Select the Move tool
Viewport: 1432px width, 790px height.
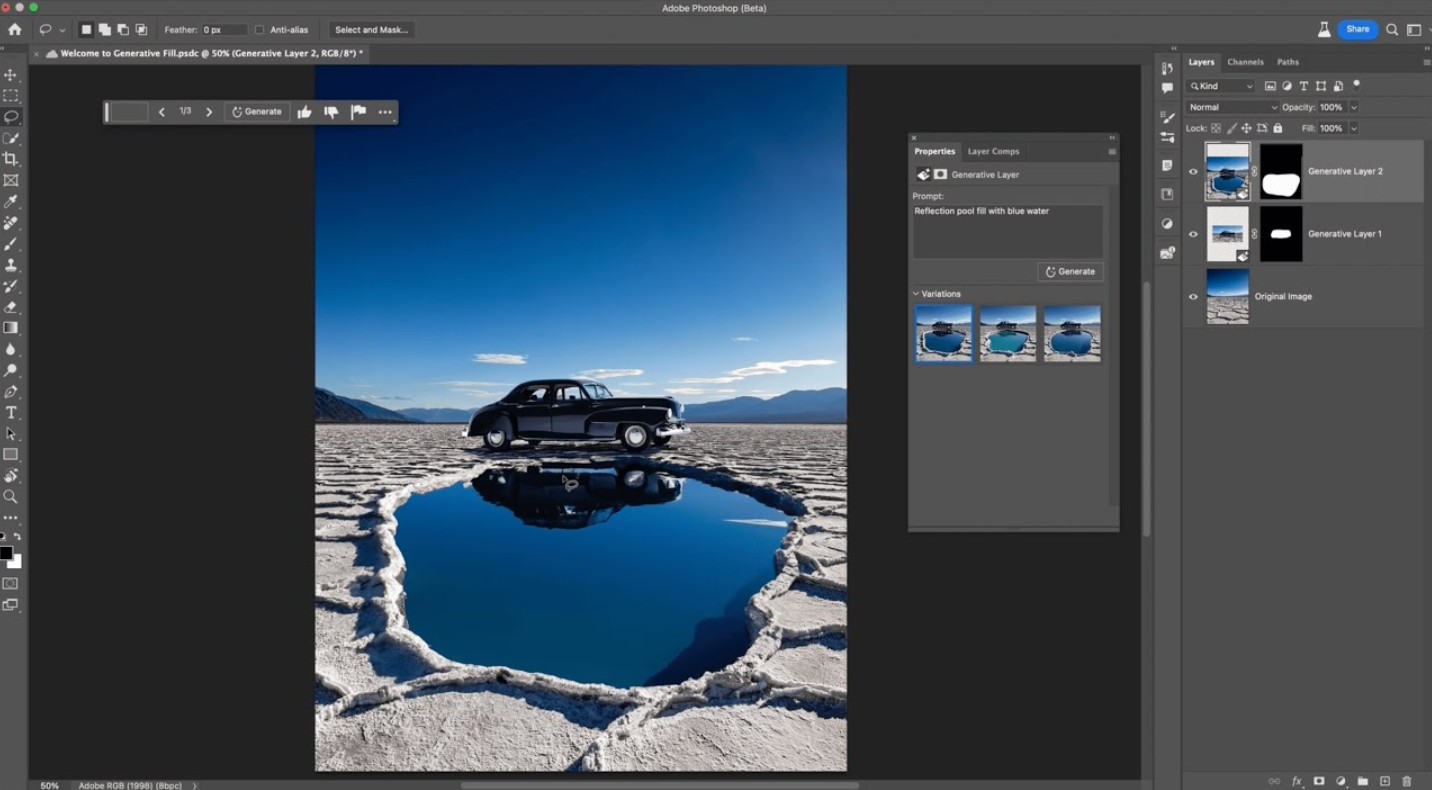click(x=11, y=75)
